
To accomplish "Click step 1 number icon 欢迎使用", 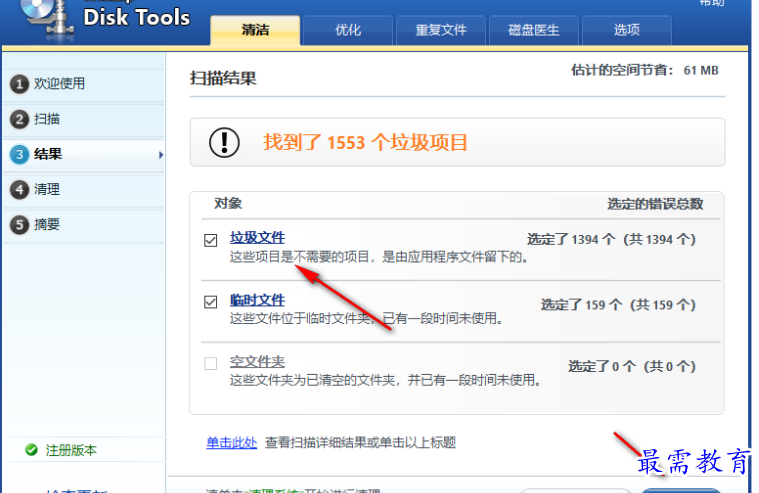I will [19, 84].
